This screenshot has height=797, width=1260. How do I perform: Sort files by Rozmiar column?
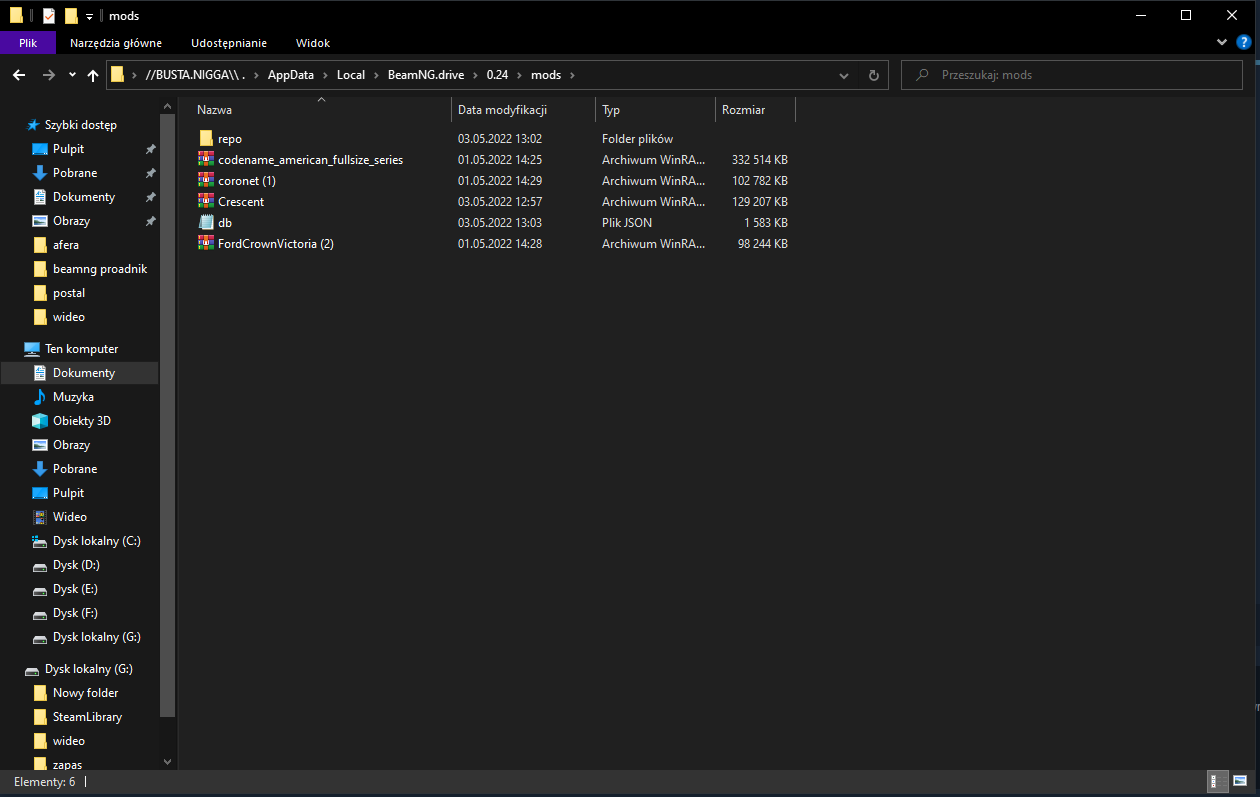755,110
